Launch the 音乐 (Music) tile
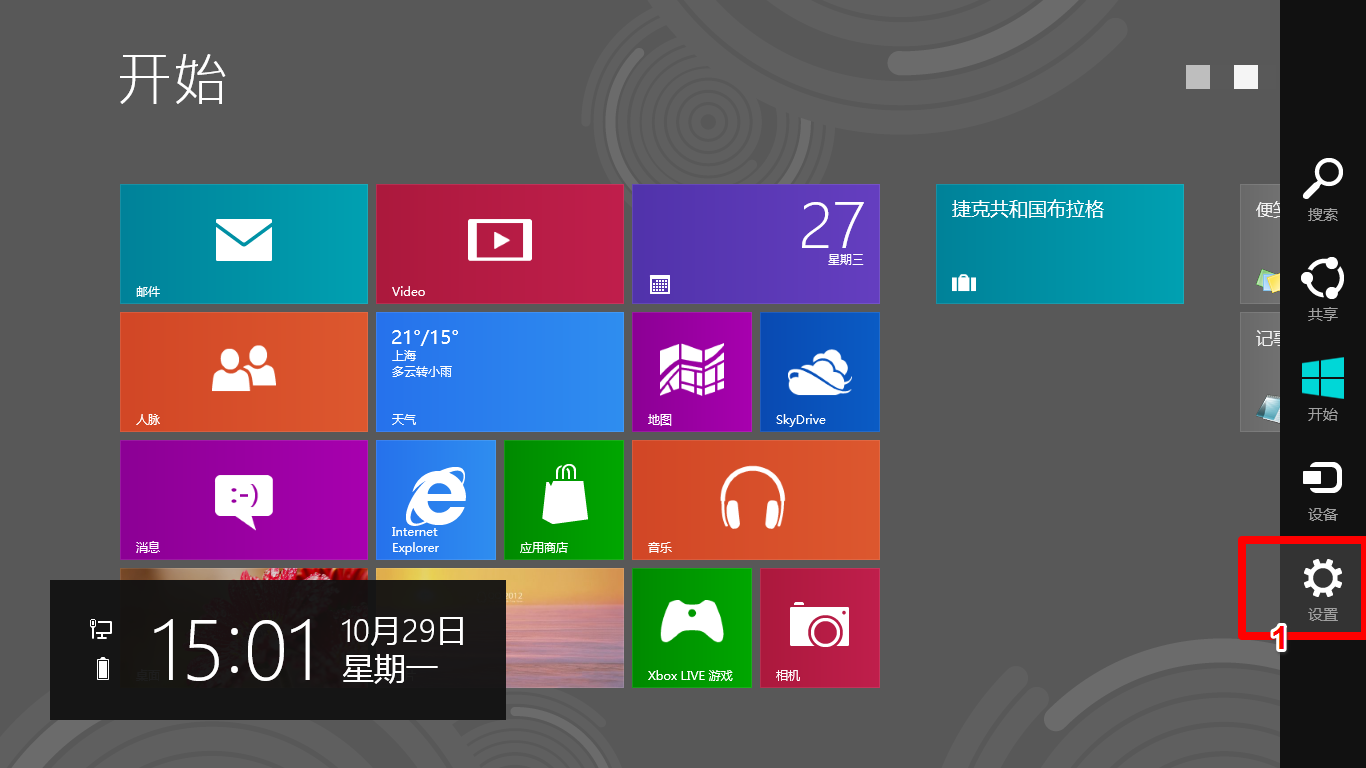 coord(755,500)
